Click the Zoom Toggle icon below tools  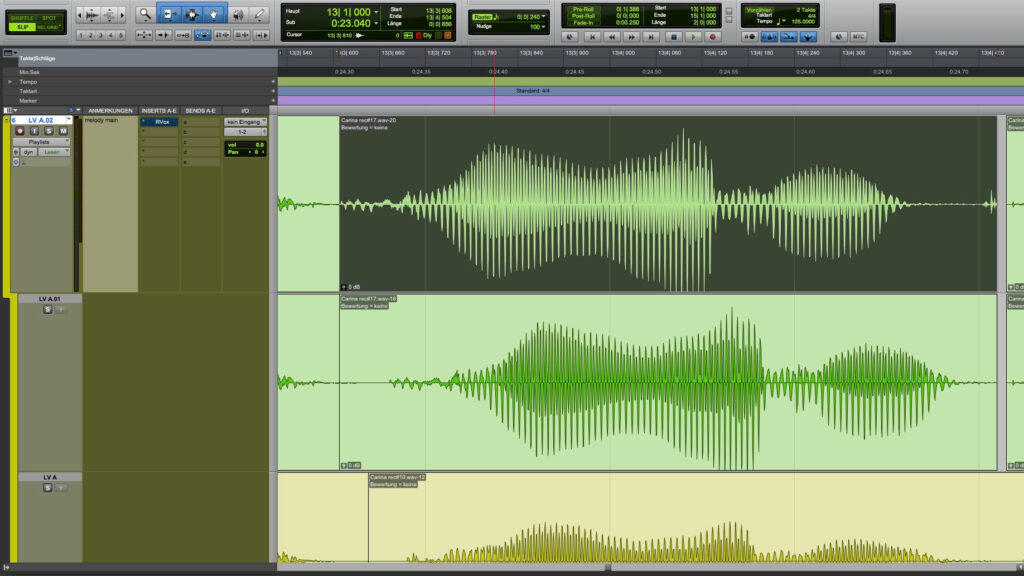point(144,35)
